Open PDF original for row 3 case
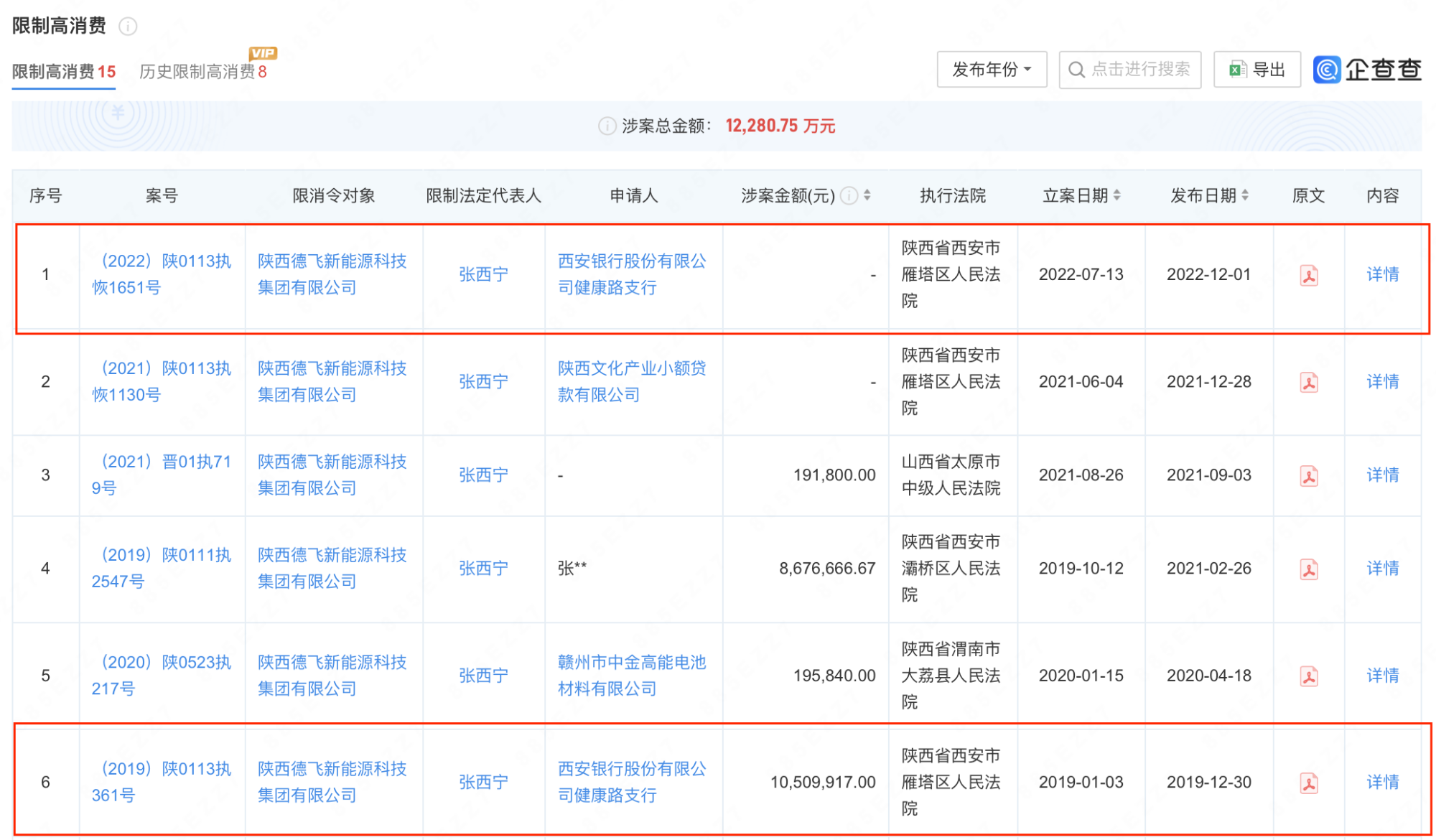 click(1308, 475)
